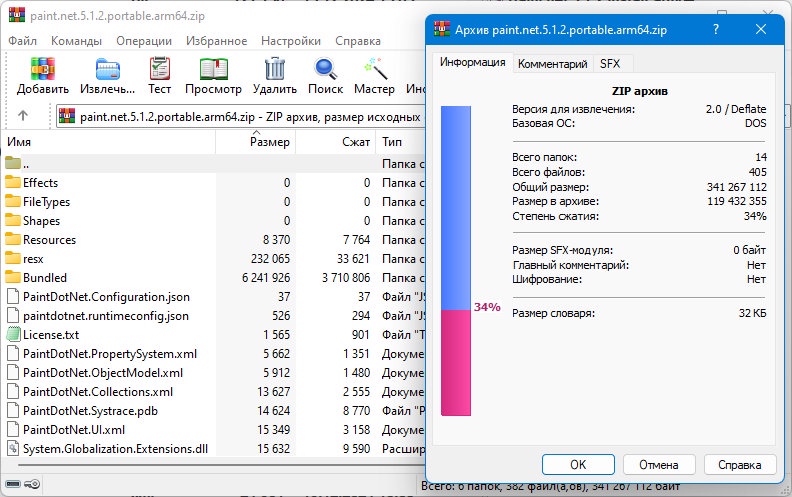792x497 pixels.
Task: Open the Файл menu
Action: (x=22, y=40)
